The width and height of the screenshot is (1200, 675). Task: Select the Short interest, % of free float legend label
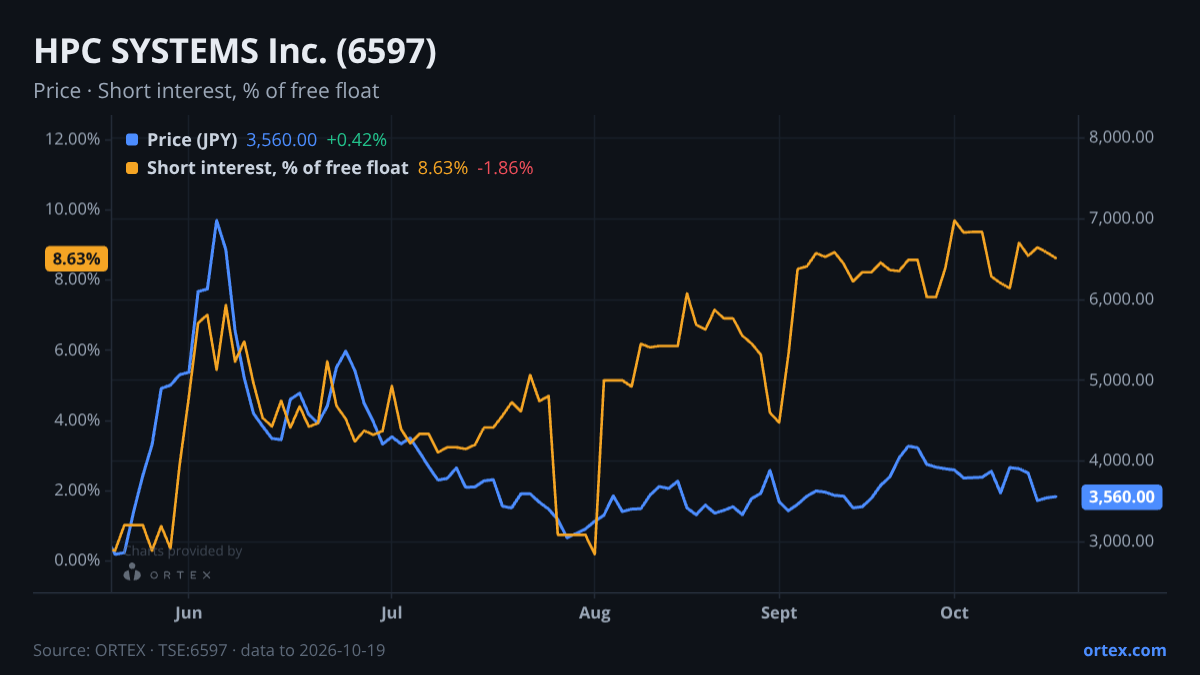pos(277,168)
